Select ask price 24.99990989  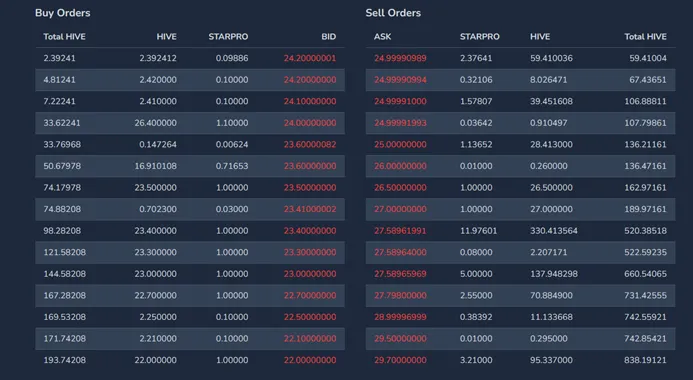400,58
